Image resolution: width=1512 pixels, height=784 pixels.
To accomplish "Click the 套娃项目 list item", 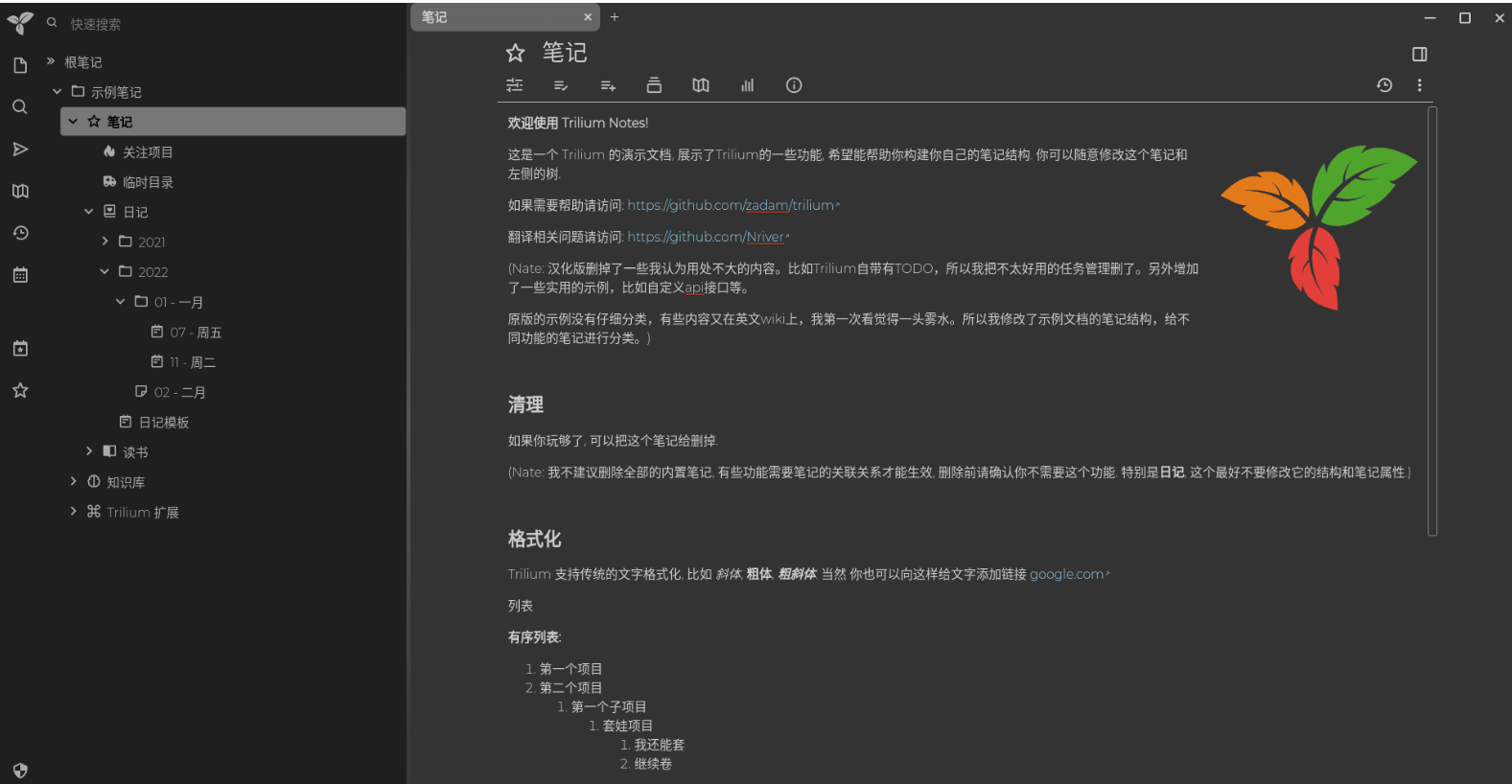I will point(628,726).
